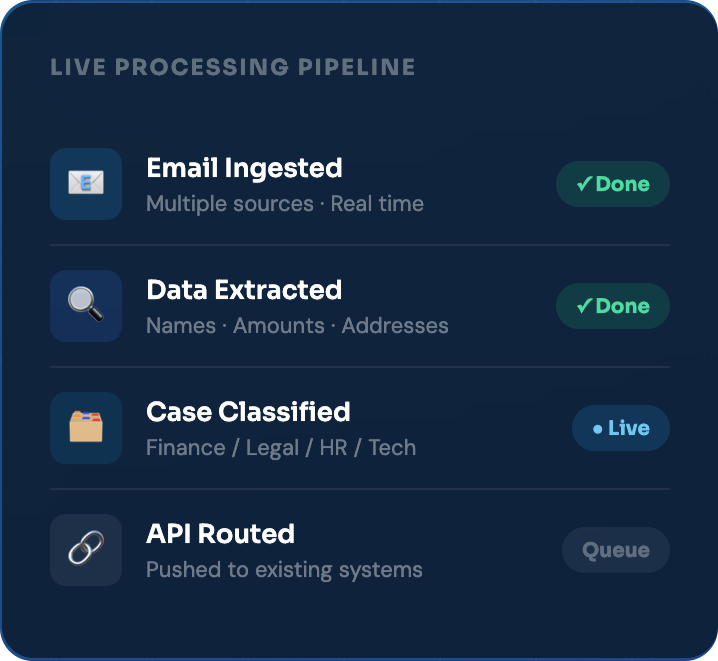Viewport: 718px width, 661px height.
Task: Click the 'Pushed to existing systems' description
Action: (284, 570)
